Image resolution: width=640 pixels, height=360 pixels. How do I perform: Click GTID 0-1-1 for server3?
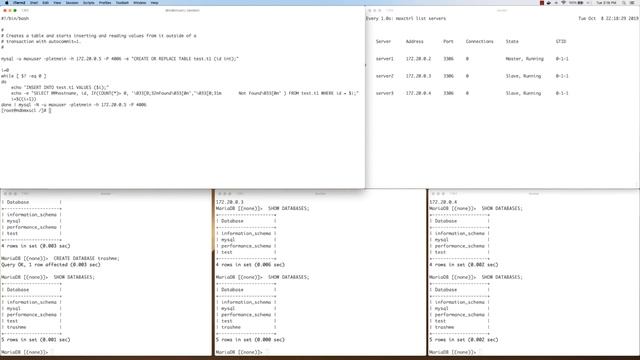pyautogui.click(x=562, y=93)
